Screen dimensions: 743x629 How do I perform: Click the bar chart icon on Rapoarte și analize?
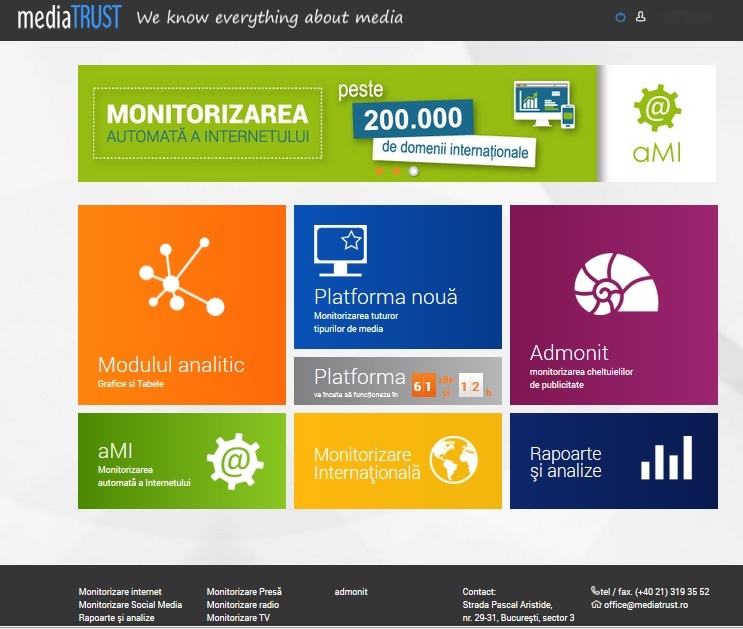(666, 459)
